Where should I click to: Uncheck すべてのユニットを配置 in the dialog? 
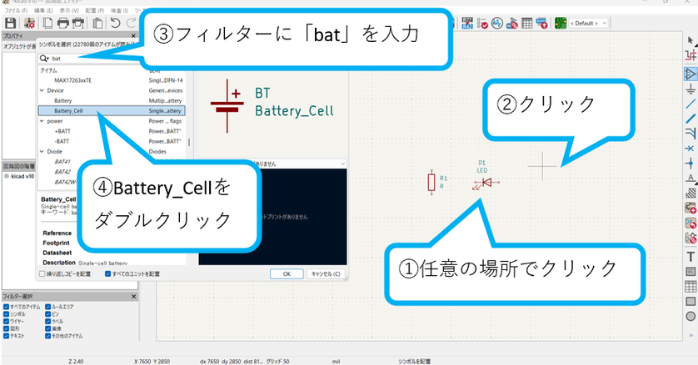108,274
